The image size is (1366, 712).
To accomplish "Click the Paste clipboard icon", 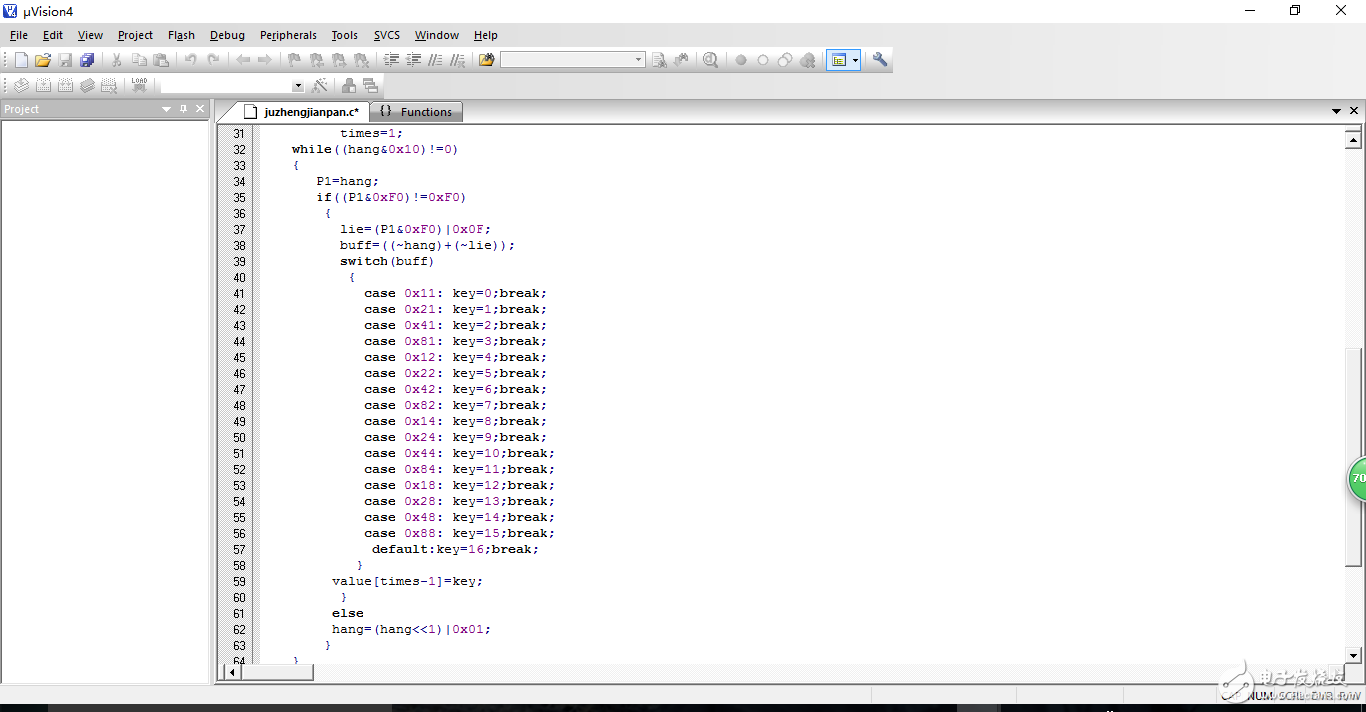I will pos(161,60).
